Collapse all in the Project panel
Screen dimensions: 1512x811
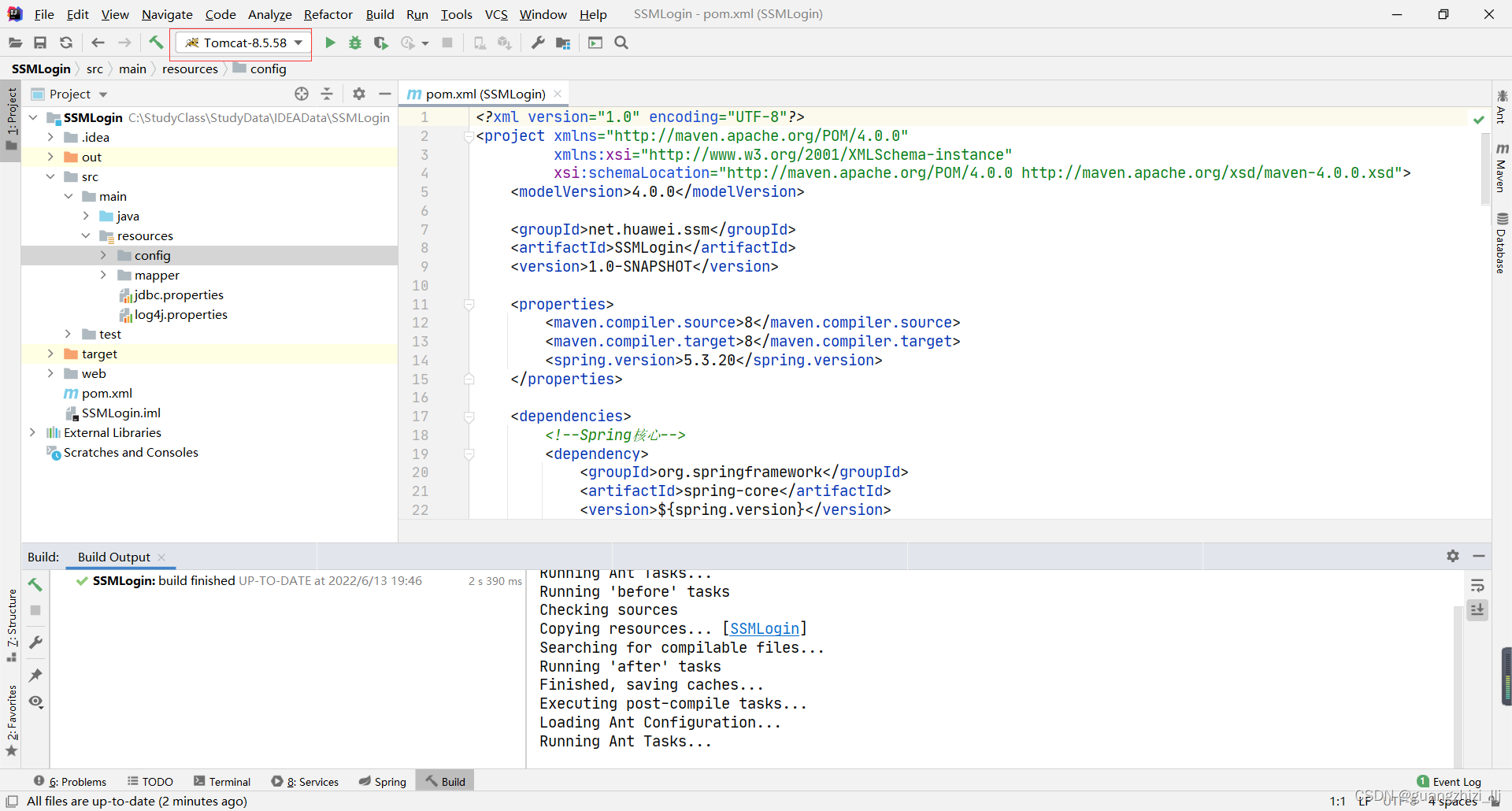328,94
